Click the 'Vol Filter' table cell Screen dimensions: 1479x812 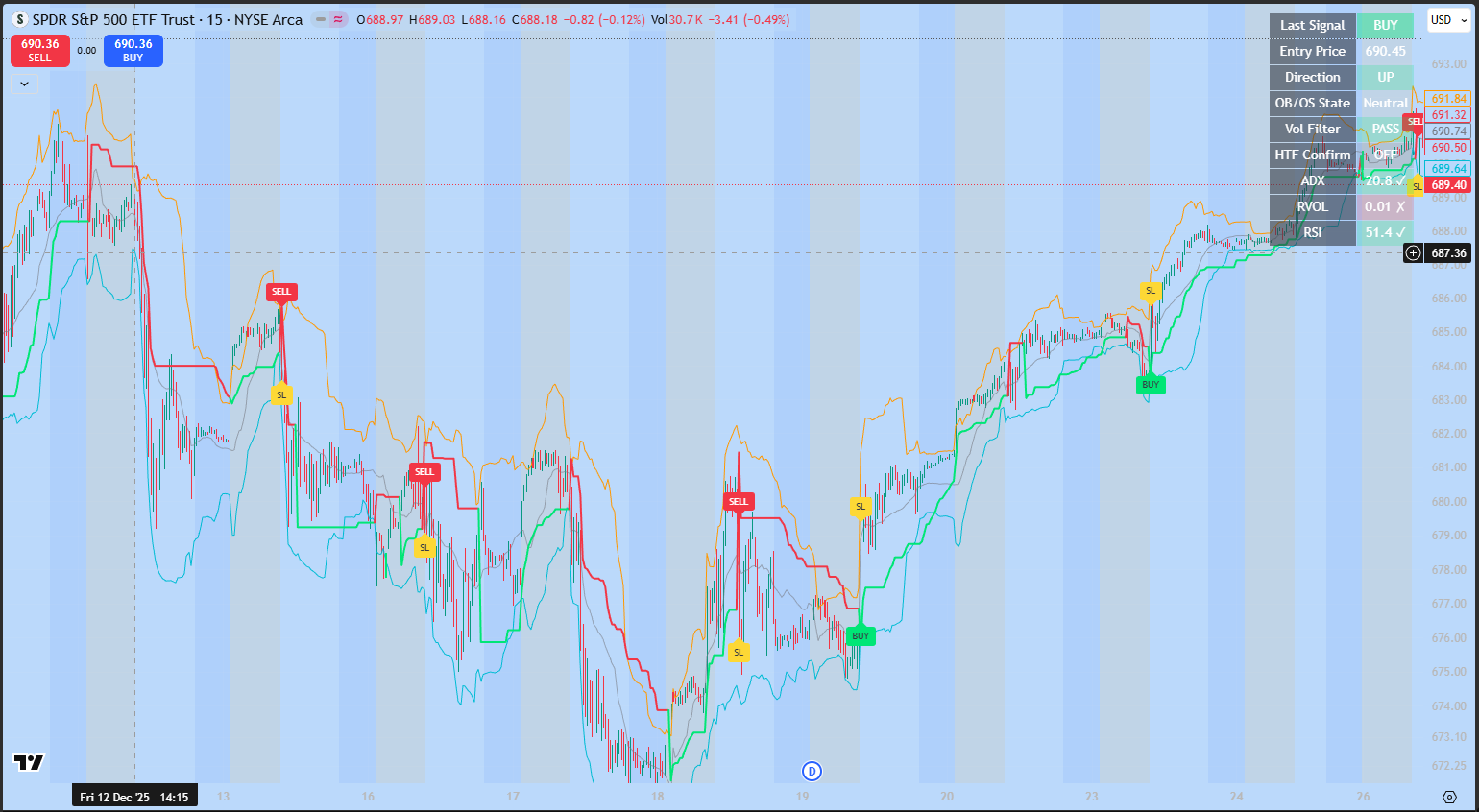point(1313,130)
